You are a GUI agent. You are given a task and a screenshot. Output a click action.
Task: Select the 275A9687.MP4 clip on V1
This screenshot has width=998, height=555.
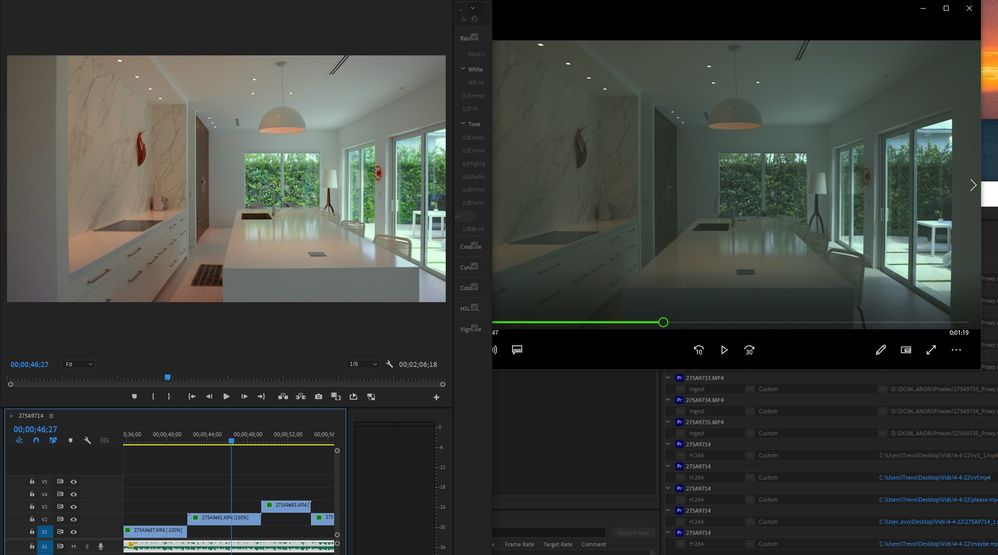pyautogui.click(x=155, y=531)
